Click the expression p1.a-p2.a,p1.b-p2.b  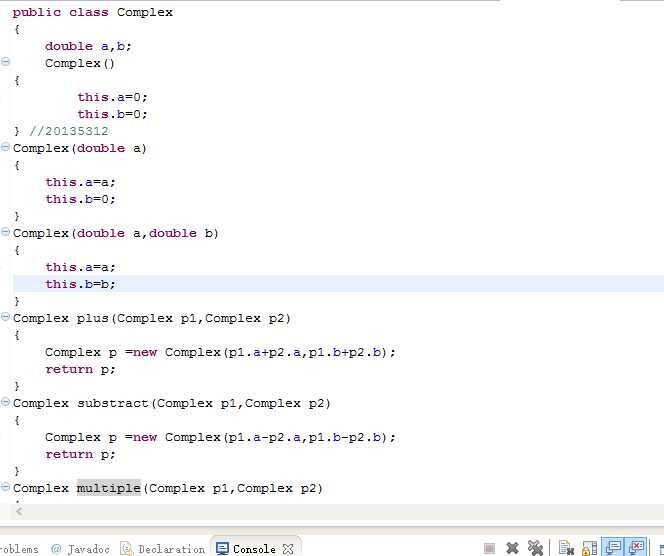(305, 437)
